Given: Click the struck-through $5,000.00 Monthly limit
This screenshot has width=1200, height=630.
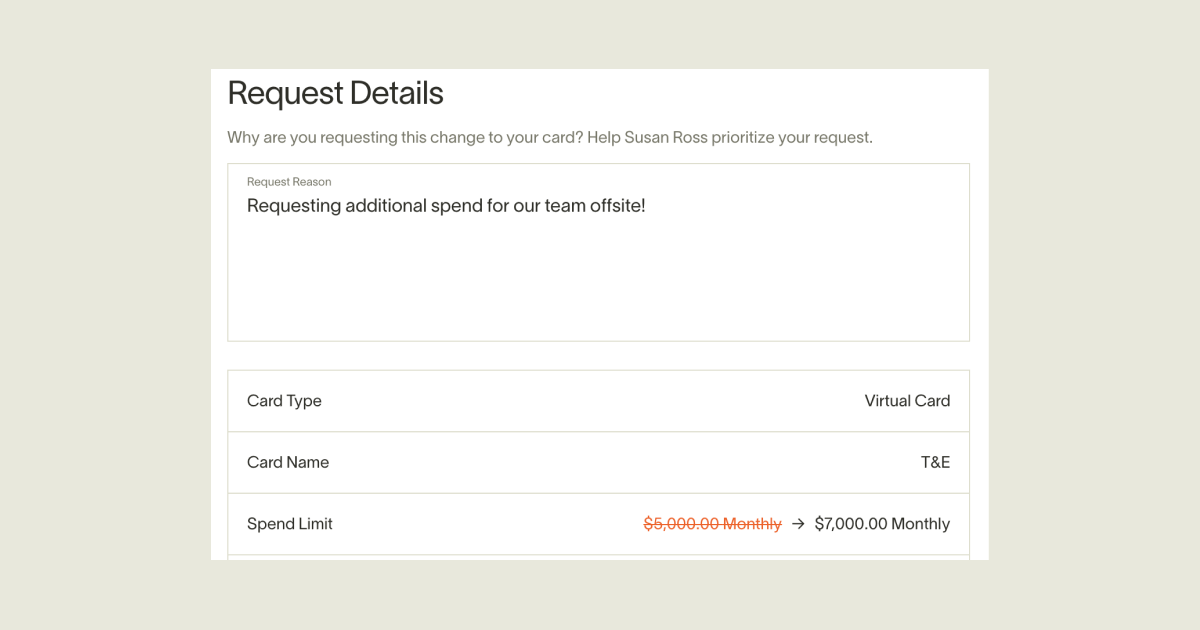Looking at the screenshot, I should (x=712, y=524).
